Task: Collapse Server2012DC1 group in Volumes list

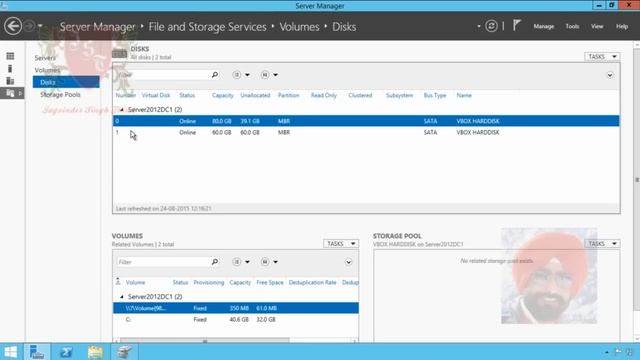Action: pyautogui.click(x=122, y=297)
